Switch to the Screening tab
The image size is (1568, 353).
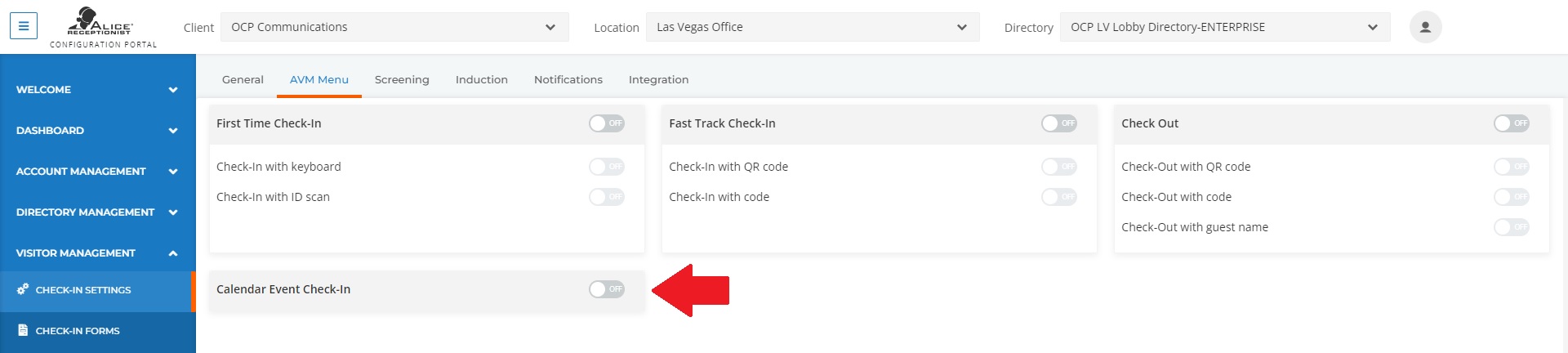tap(402, 79)
